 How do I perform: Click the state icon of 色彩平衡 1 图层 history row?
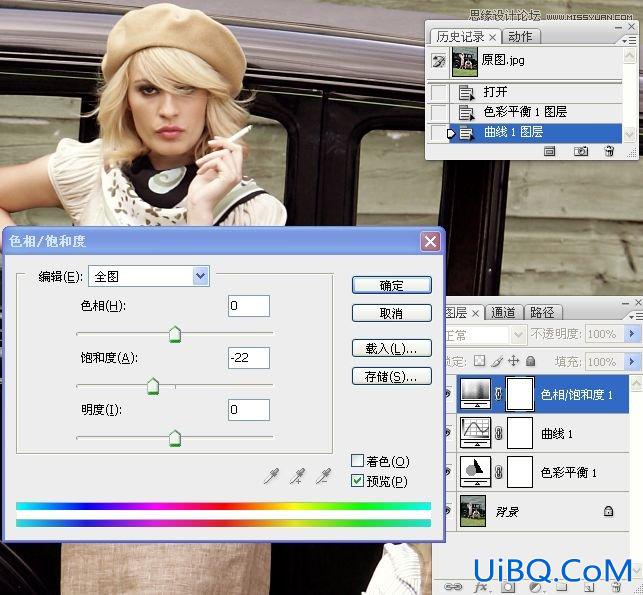click(x=466, y=112)
